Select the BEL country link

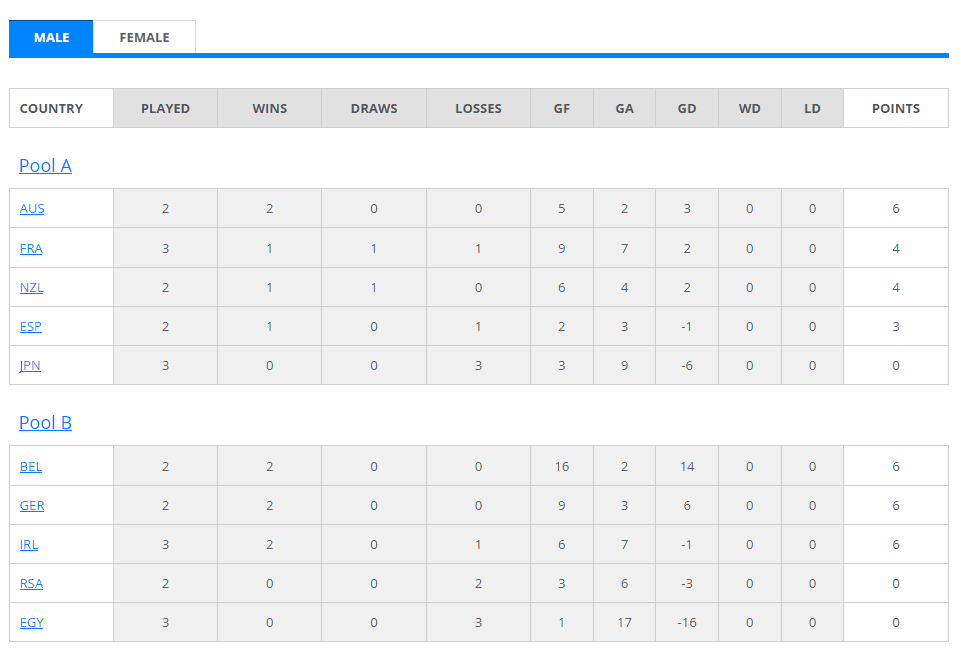tap(31, 466)
